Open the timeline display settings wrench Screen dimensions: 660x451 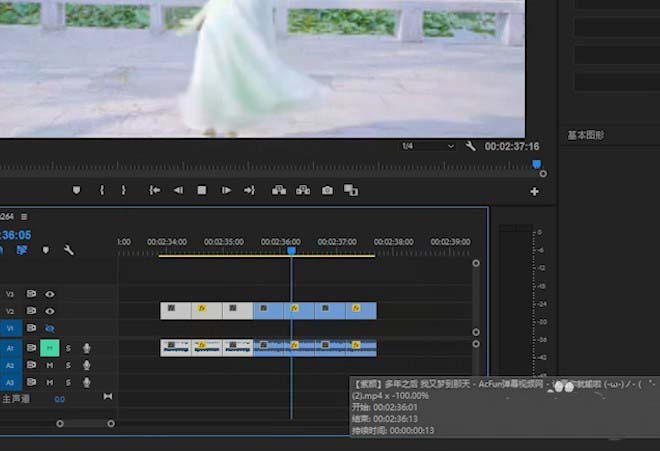click(x=69, y=250)
